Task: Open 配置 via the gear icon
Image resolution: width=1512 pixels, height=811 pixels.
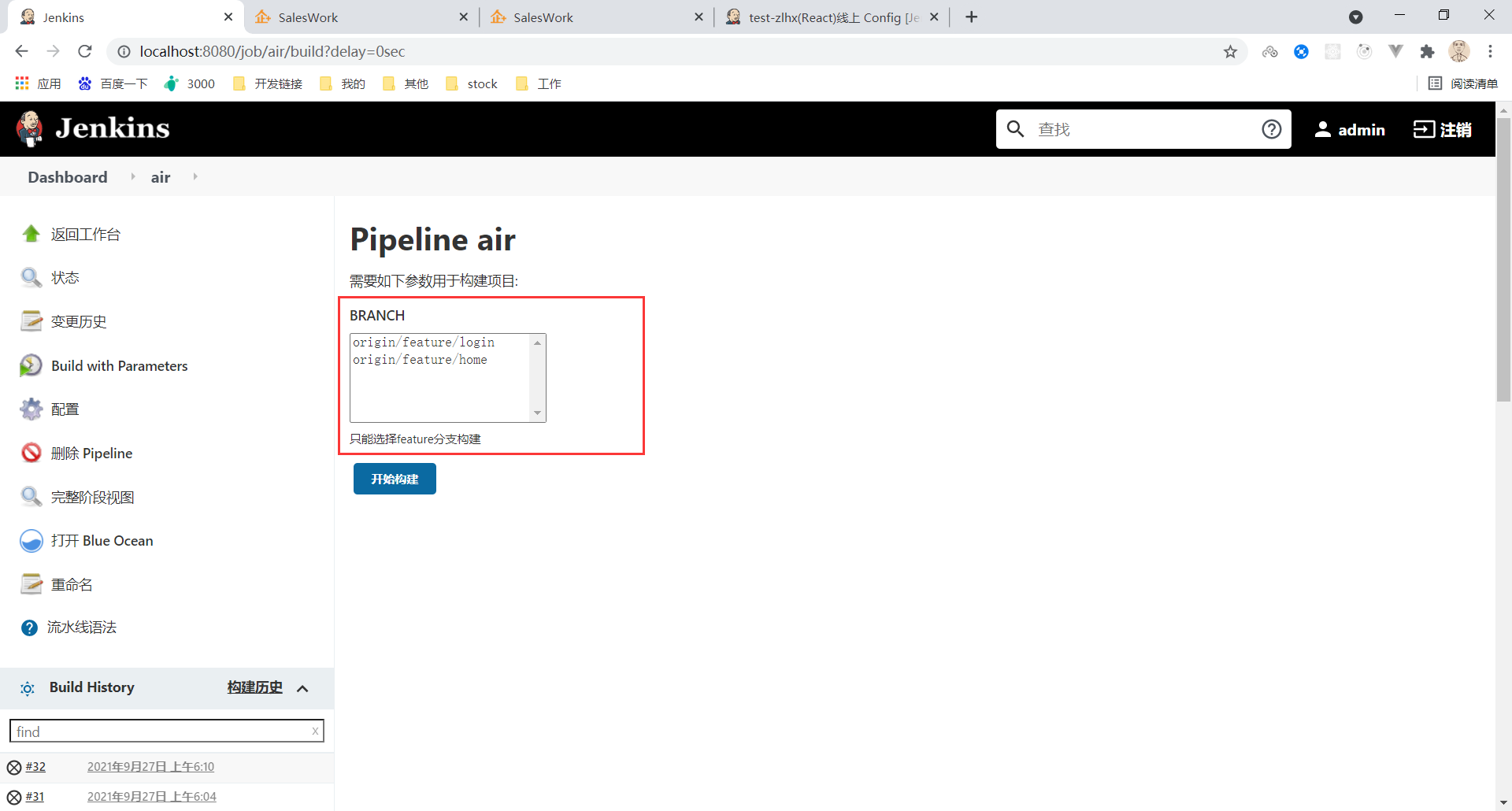Action: click(x=31, y=409)
